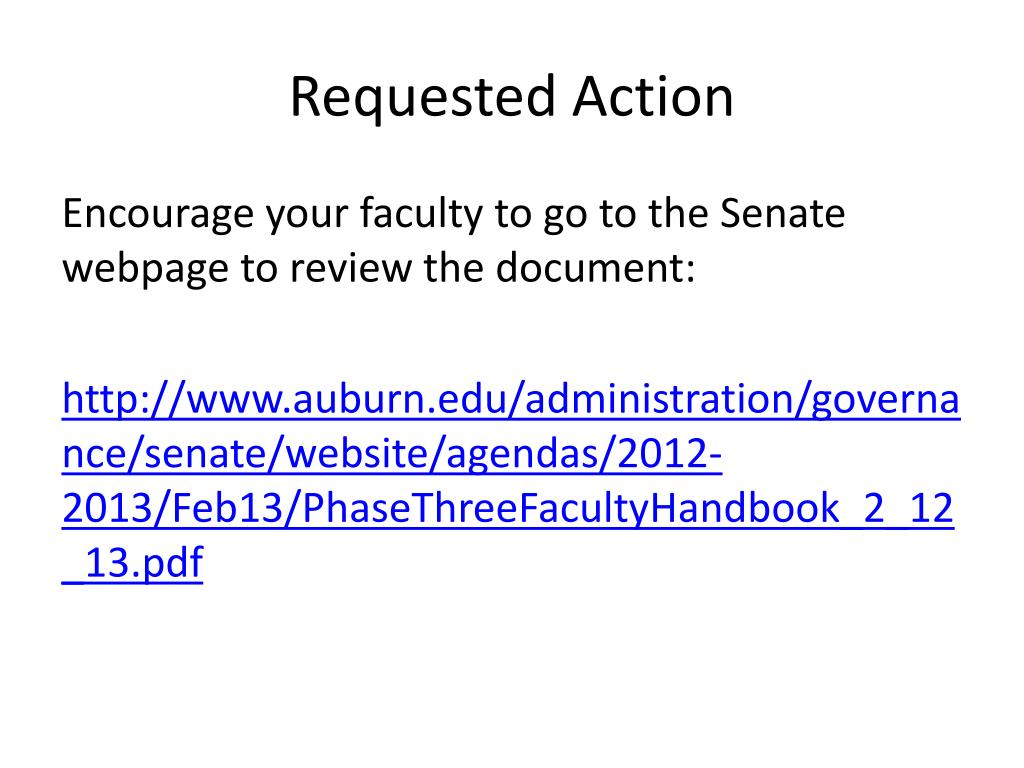The height and width of the screenshot is (768, 1024).
Task: Click 'agendas/2012-' segment in the URL
Action: pyautogui.click(x=584, y=453)
